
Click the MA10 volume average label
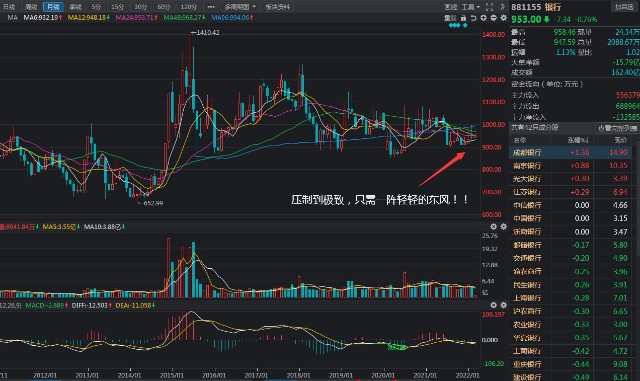pos(104,226)
